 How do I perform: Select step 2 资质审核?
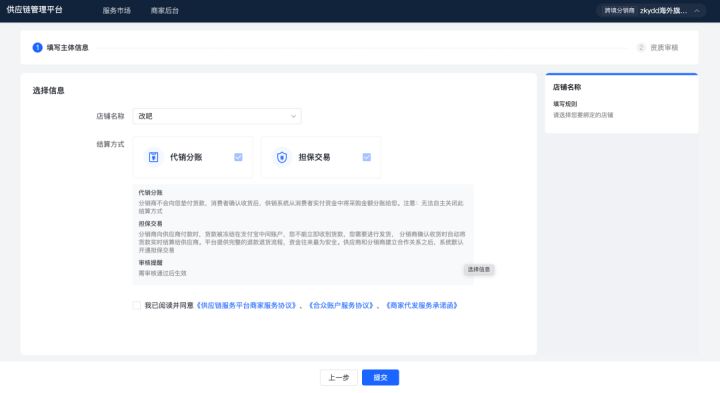point(658,47)
